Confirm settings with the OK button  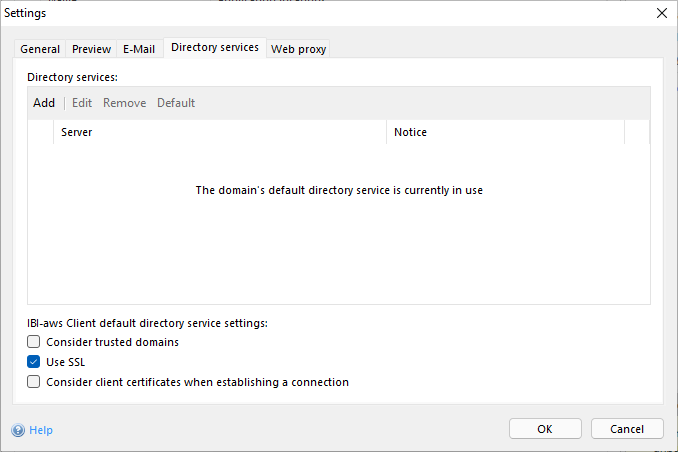545,429
